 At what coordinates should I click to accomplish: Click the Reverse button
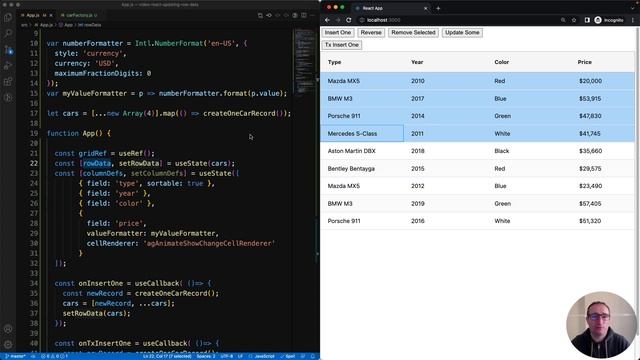(371, 33)
